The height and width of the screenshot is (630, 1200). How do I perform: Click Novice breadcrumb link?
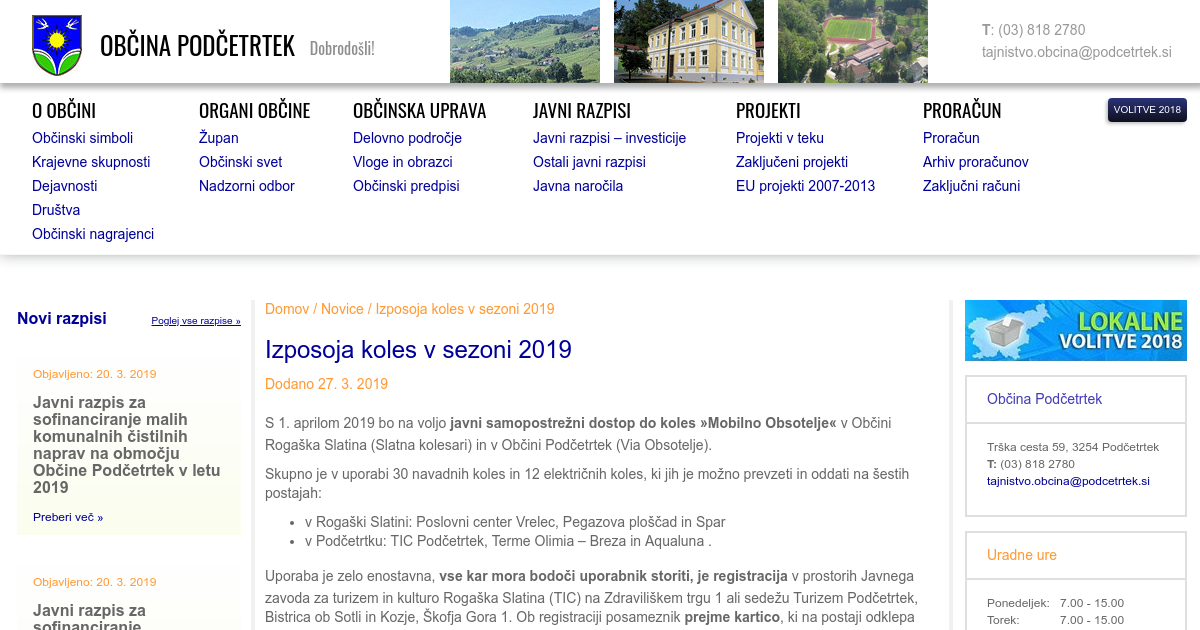(342, 309)
